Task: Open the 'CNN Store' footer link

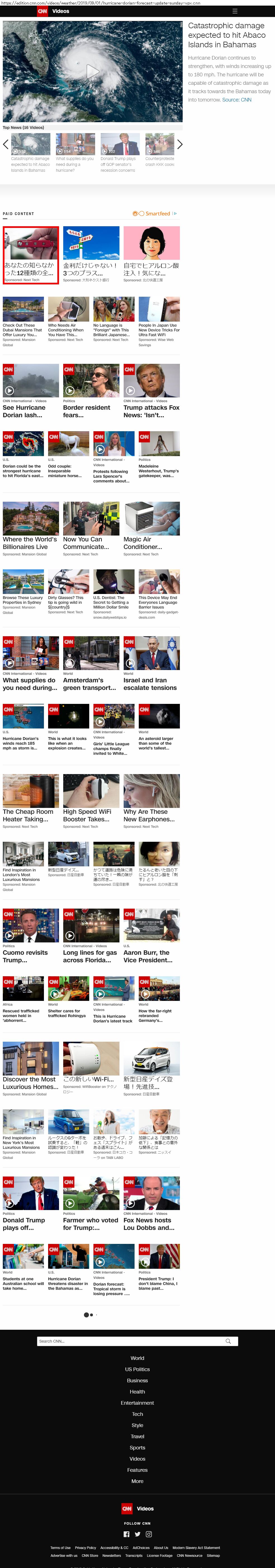Action: click(x=90, y=1555)
